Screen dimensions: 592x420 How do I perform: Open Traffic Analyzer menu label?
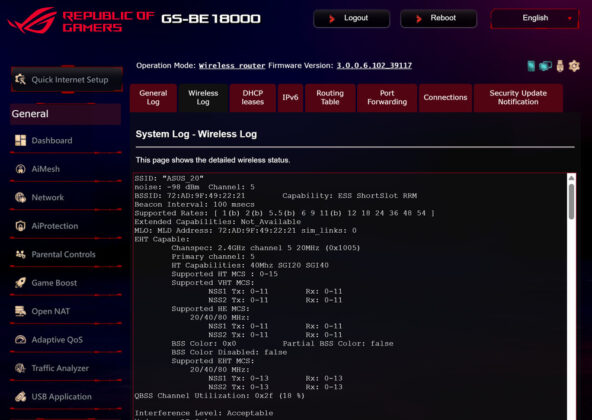(x=60, y=368)
